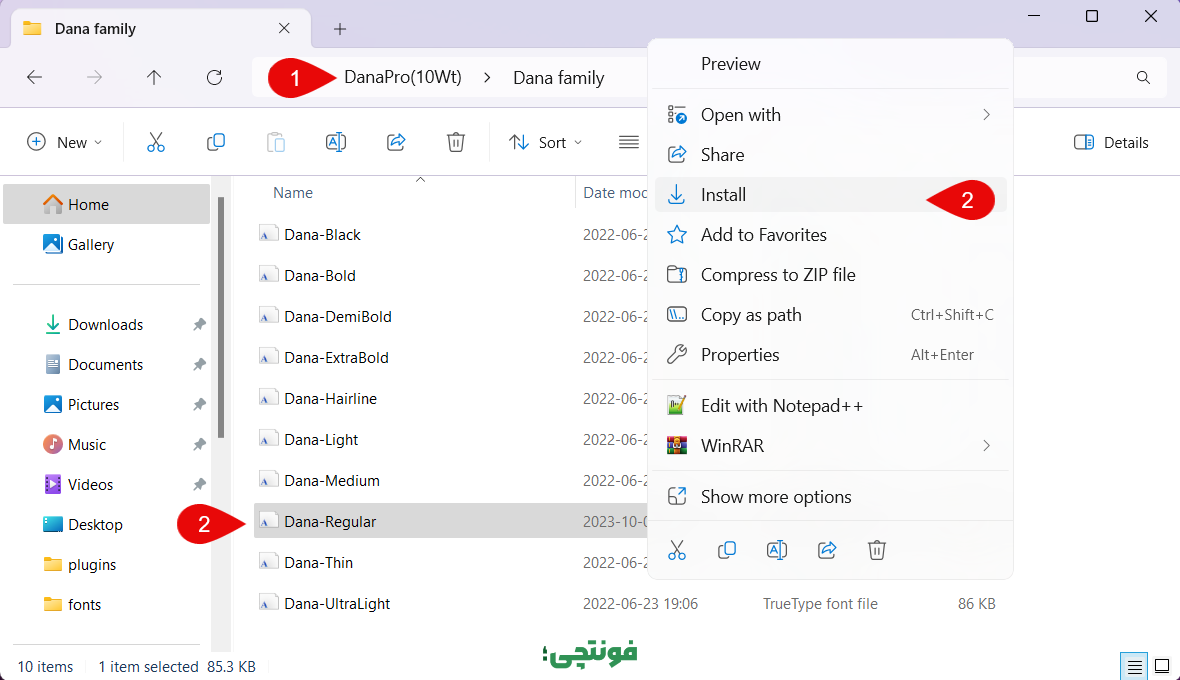Unpin Downloads from quick access
The image size is (1180, 680).
[x=199, y=324]
